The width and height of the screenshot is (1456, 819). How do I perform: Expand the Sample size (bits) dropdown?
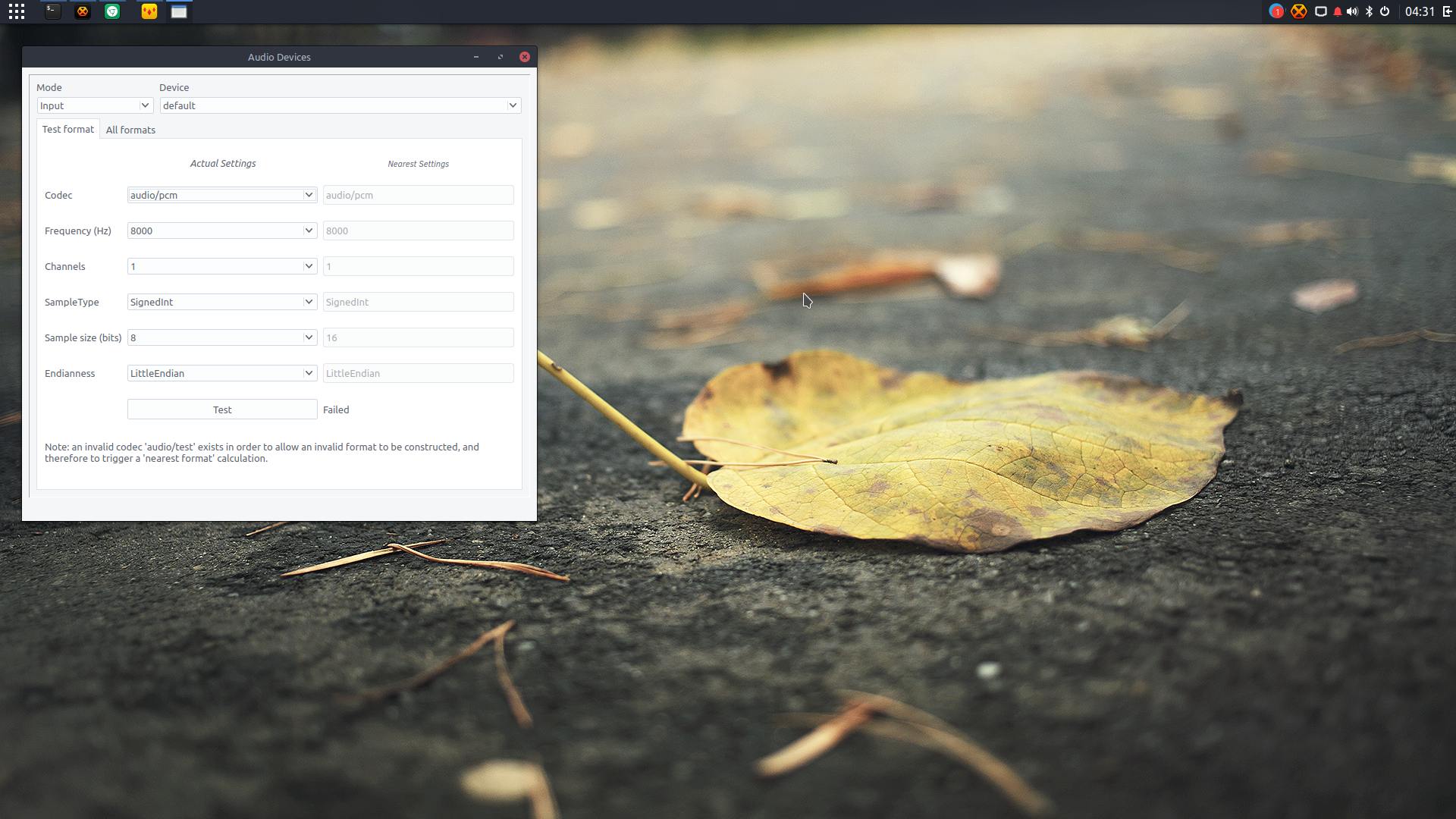point(222,337)
